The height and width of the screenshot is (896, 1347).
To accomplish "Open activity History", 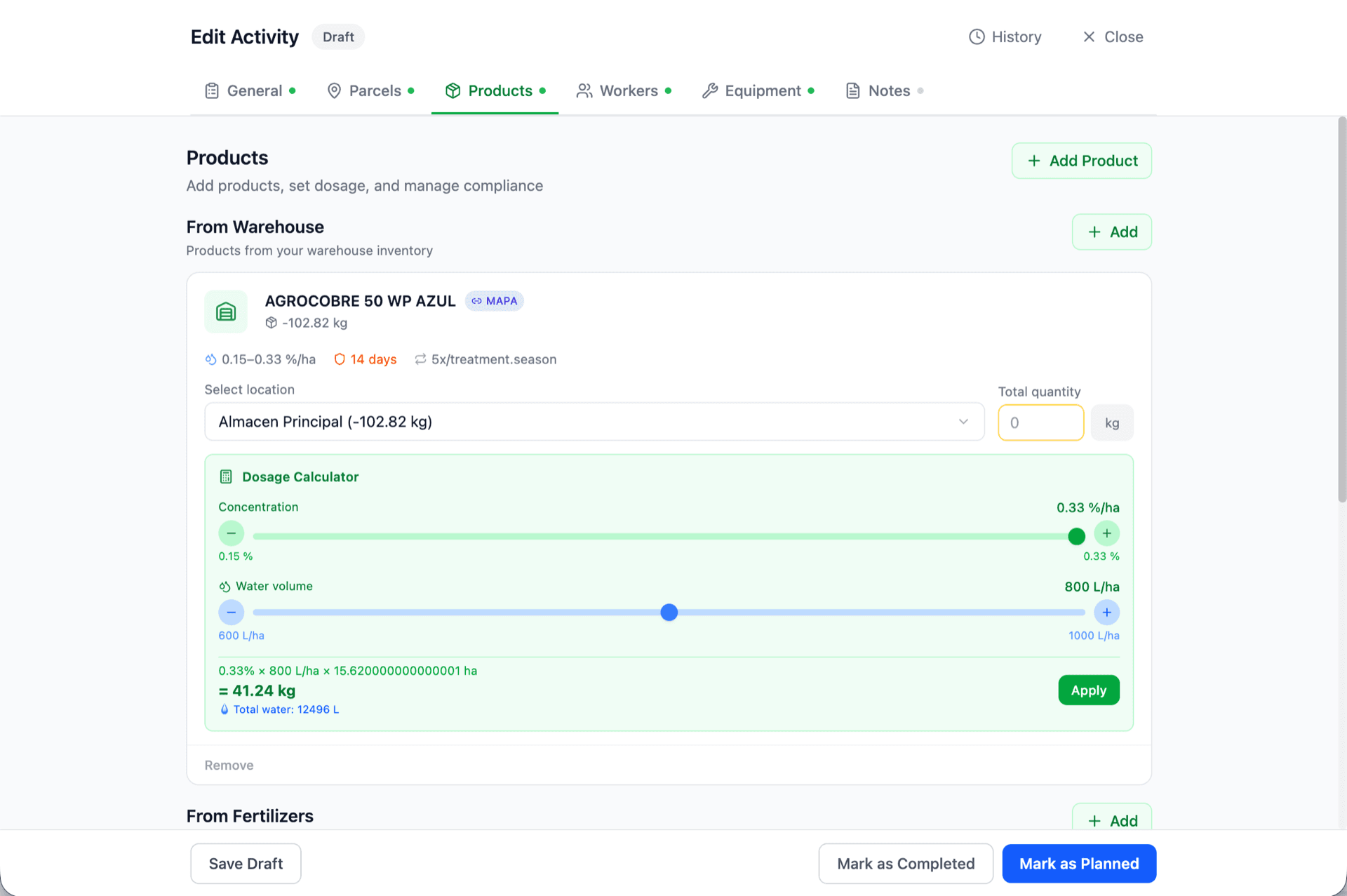I will pyautogui.click(x=1005, y=36).
